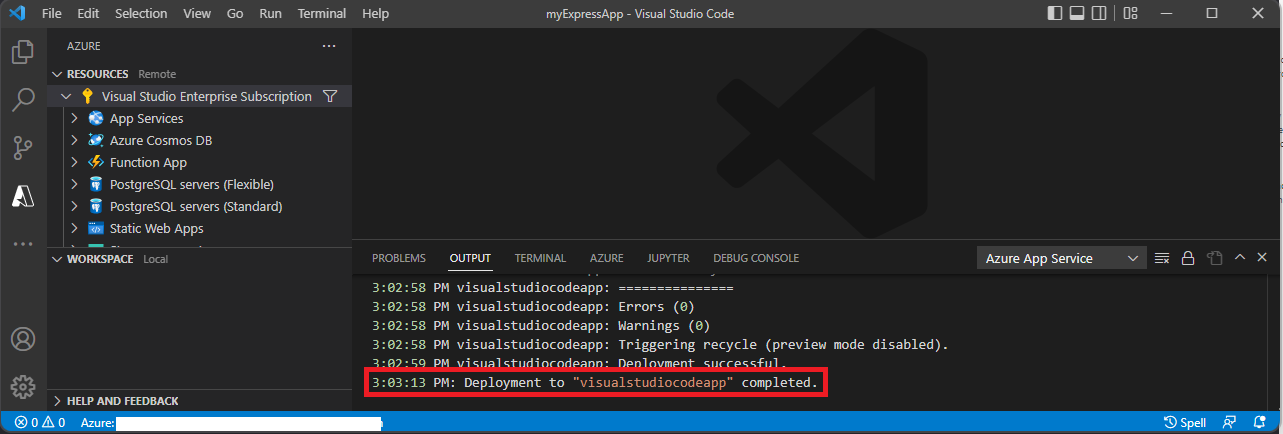
Task: Open Spell checker status item
Action: (x=1186, y=423)
